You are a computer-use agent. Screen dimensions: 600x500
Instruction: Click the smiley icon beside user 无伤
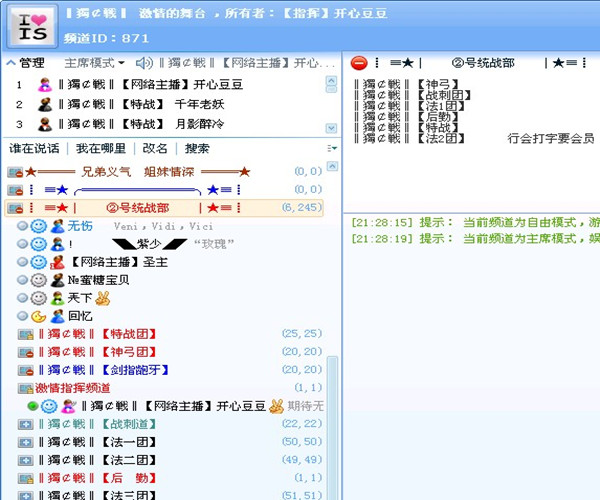click(39, 226)
